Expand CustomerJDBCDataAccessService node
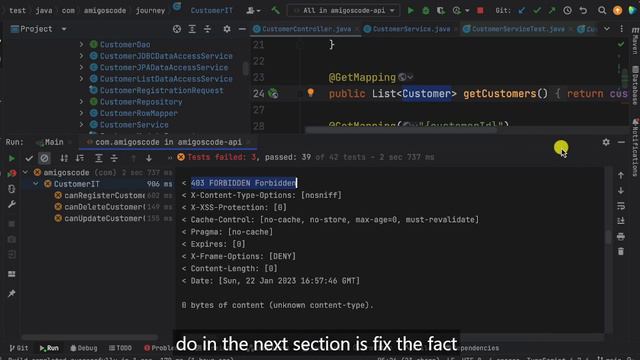 coord(82,56)
